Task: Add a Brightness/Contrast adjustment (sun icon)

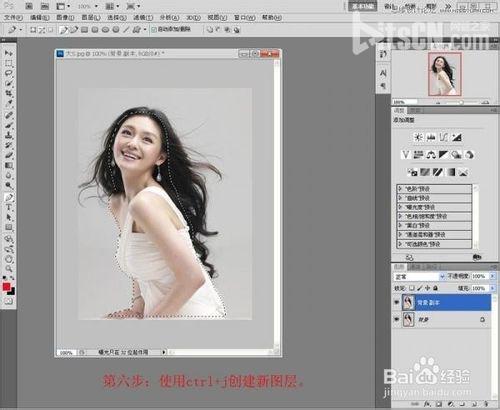Action: (418, 137)
